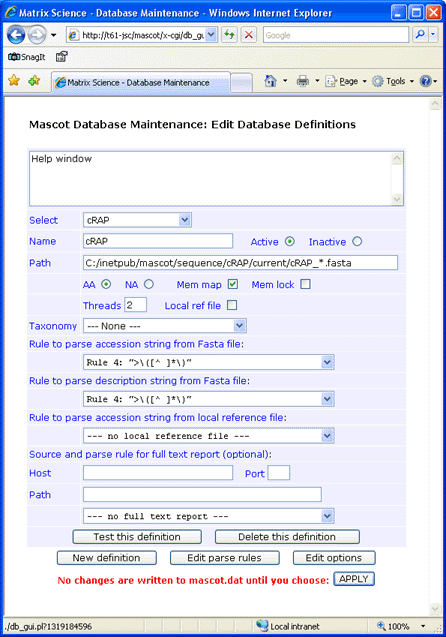Click the Local ref file label

click(x=193, y=306)
